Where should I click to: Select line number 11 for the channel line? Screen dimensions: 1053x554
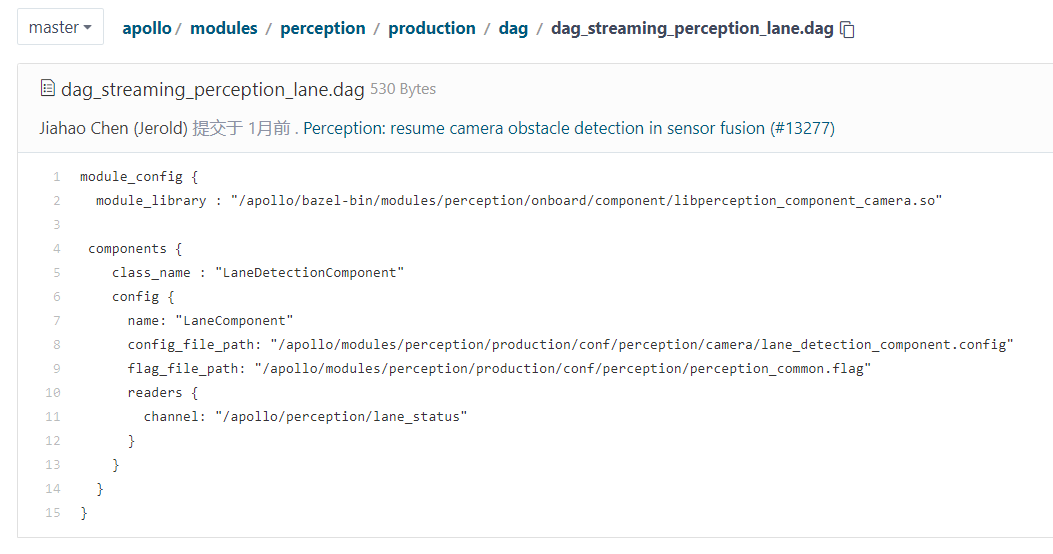(x=54, y=417)
